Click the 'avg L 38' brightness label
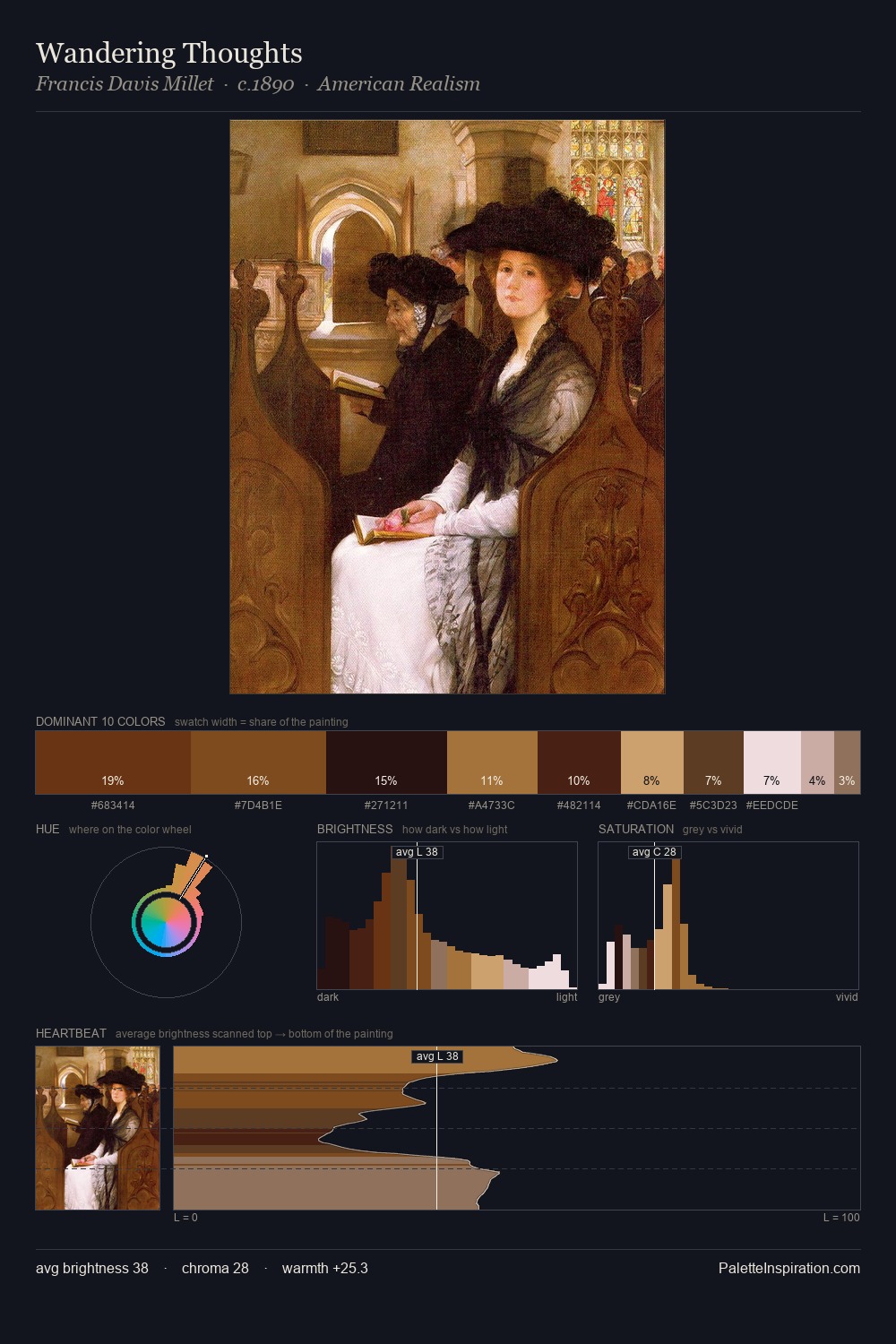 coord(417,852)
